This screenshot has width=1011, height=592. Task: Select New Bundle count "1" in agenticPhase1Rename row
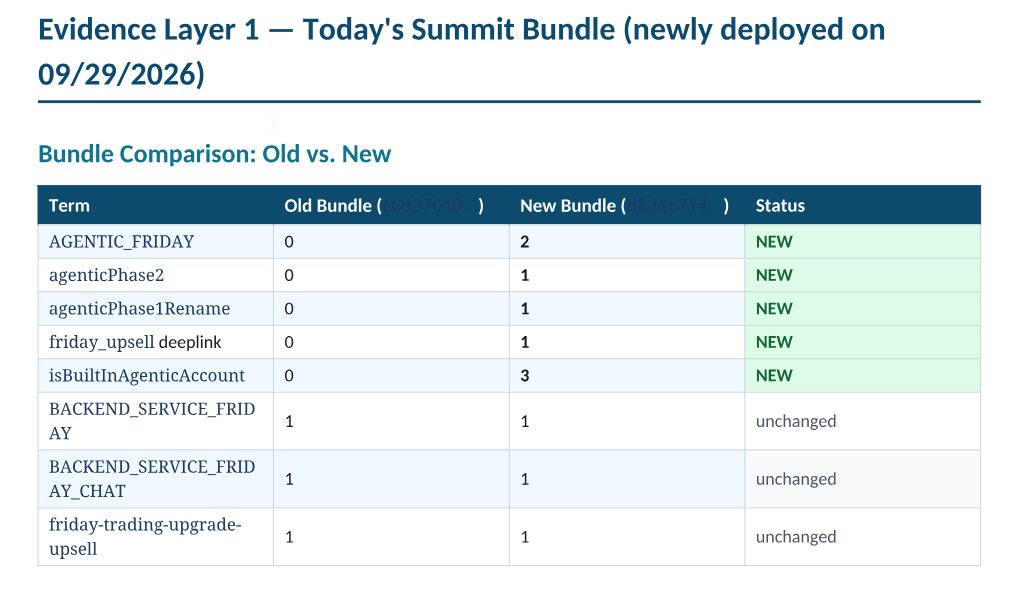[x=525, y=309]
